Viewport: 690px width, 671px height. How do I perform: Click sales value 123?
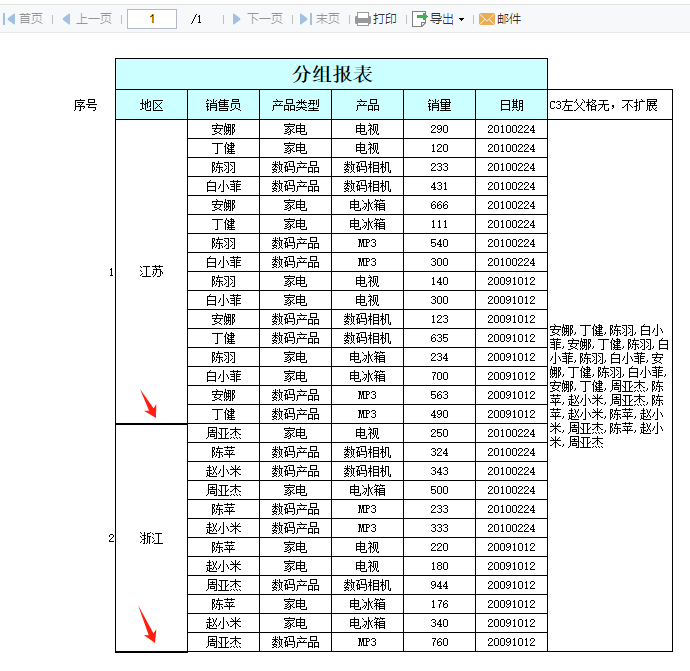[x=439, y=319]
